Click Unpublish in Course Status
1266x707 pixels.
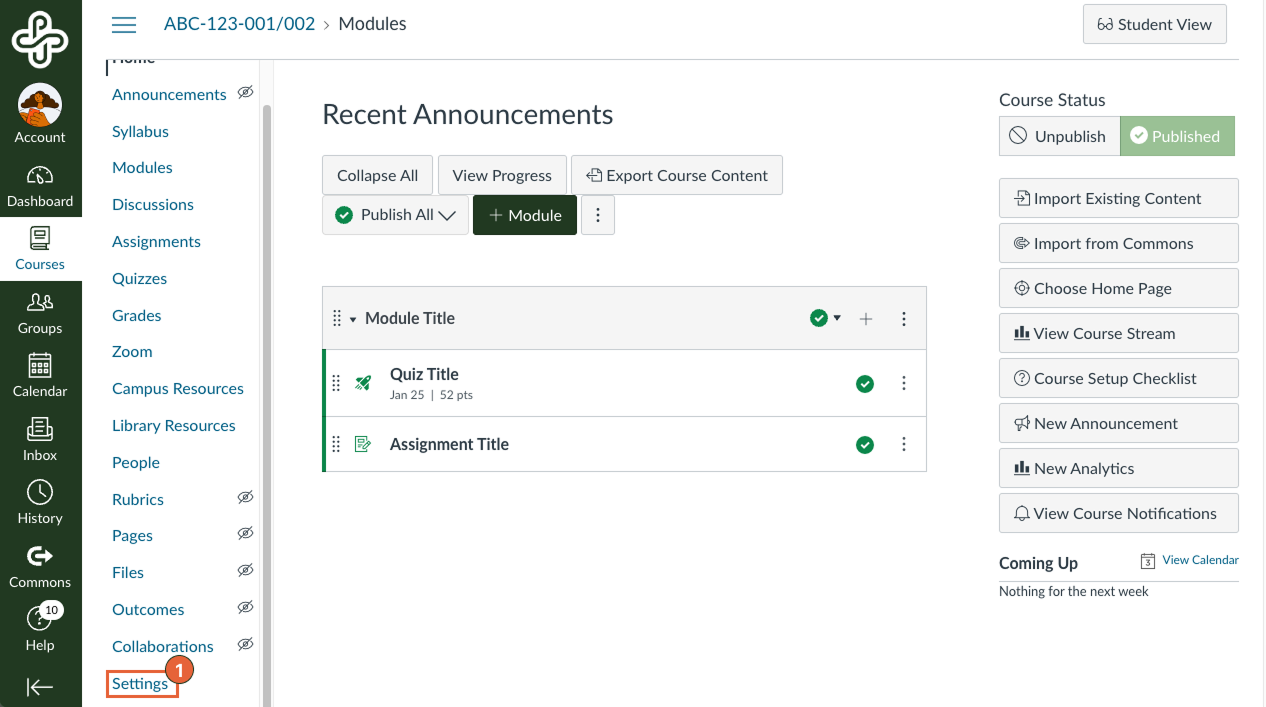click(x=1059, y=136)
